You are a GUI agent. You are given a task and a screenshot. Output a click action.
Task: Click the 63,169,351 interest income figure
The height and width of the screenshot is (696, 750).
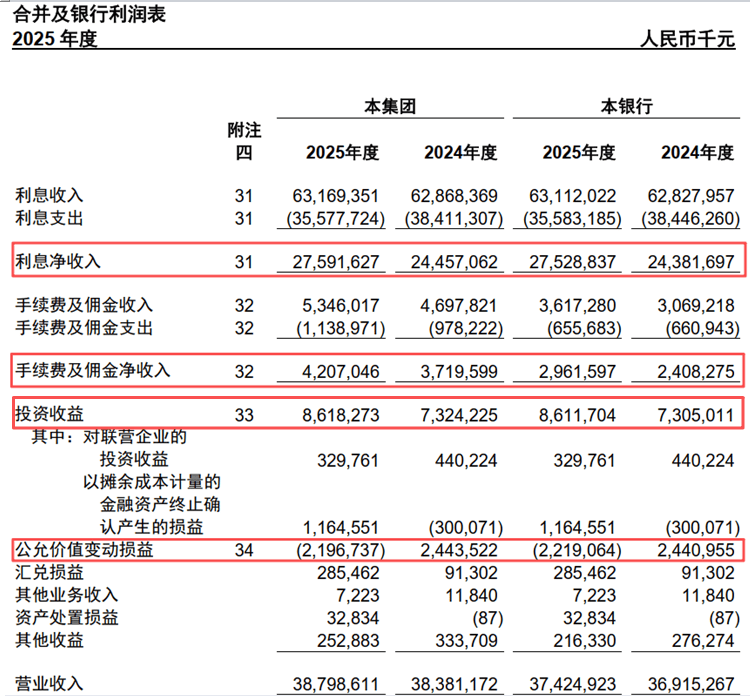335,196
